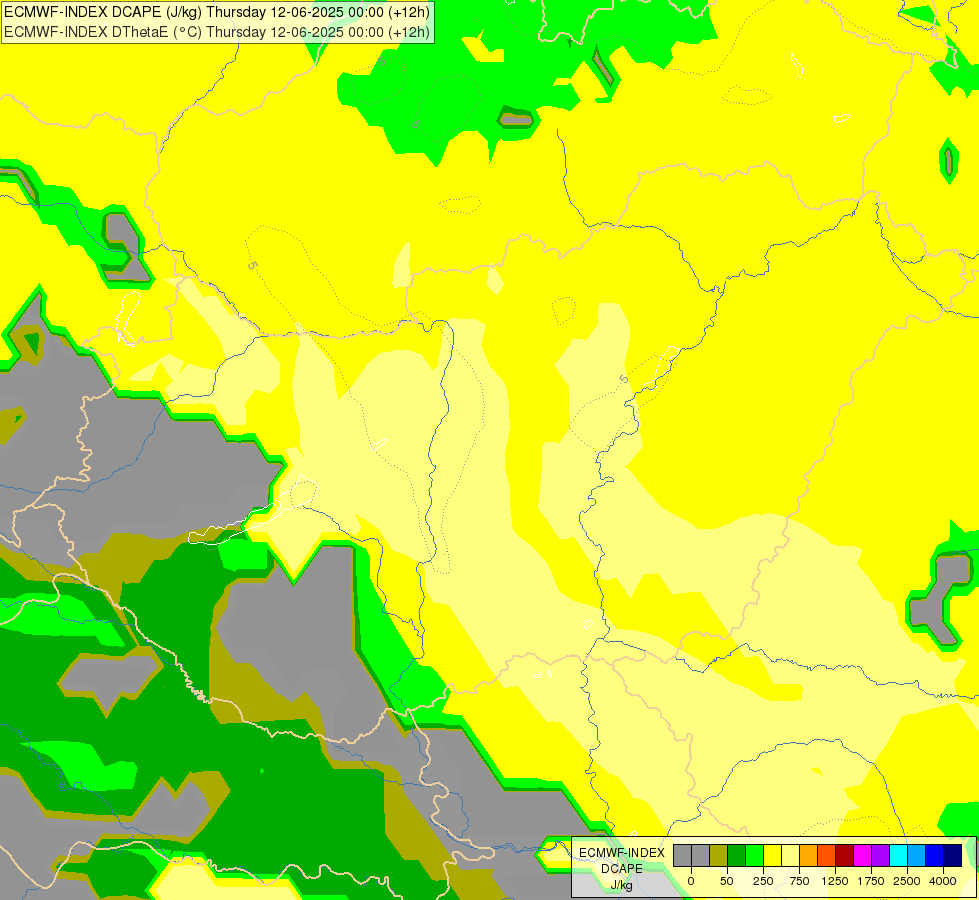Select the legend value 1250
Viewport: 979px width, 900px height.
[x=835, y=881]
